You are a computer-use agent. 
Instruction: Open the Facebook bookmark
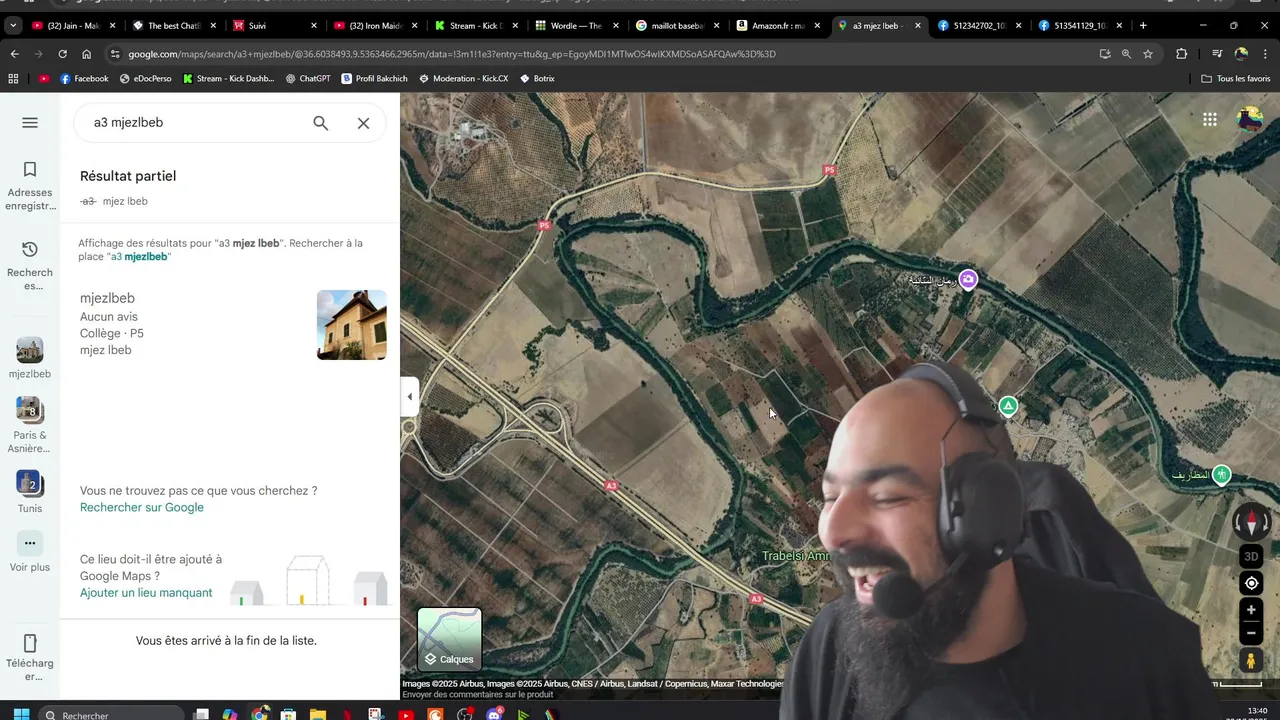[x=84, y=78]
